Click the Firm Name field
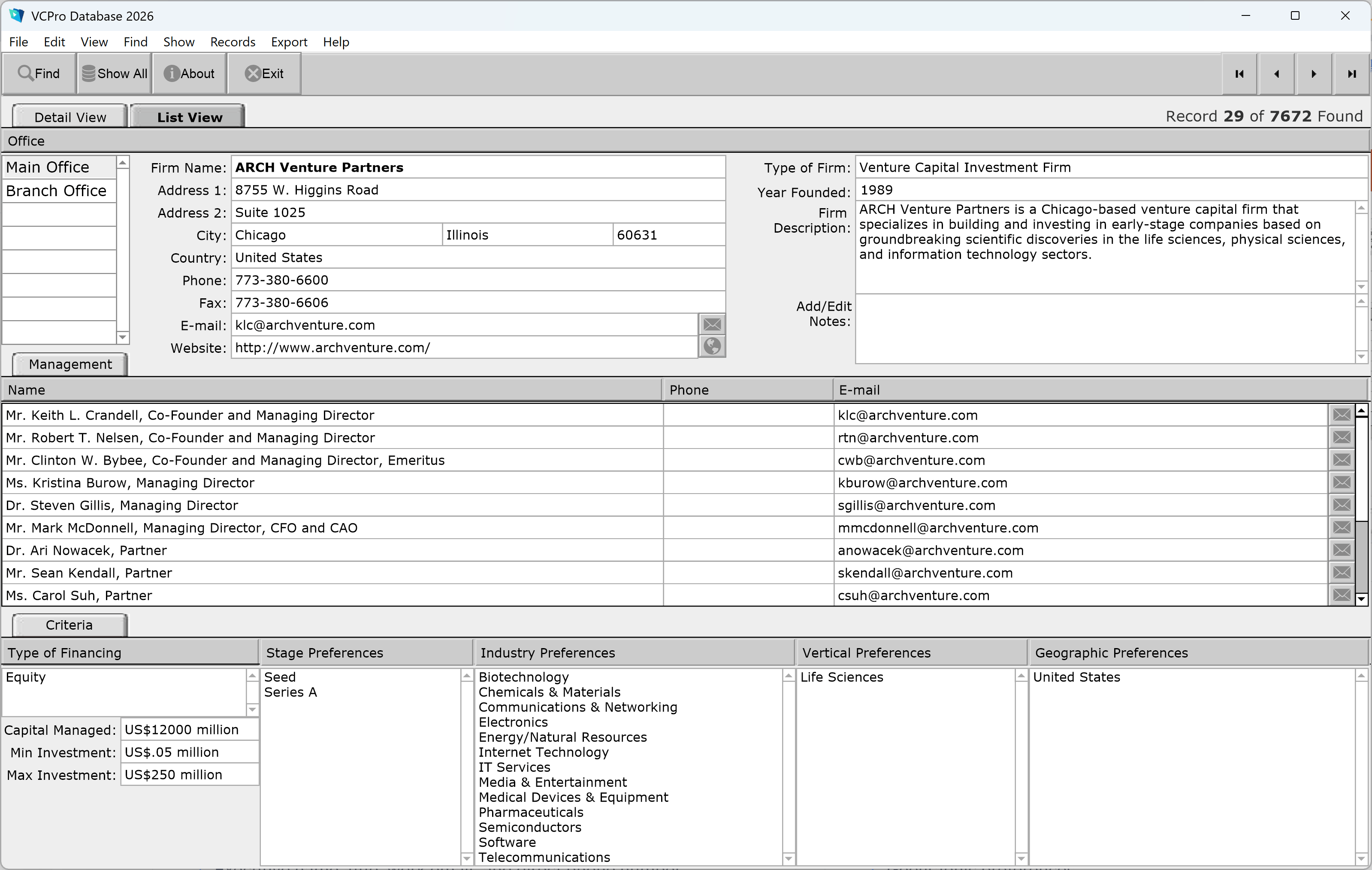 pyautogui.click(x=478, y=167)
